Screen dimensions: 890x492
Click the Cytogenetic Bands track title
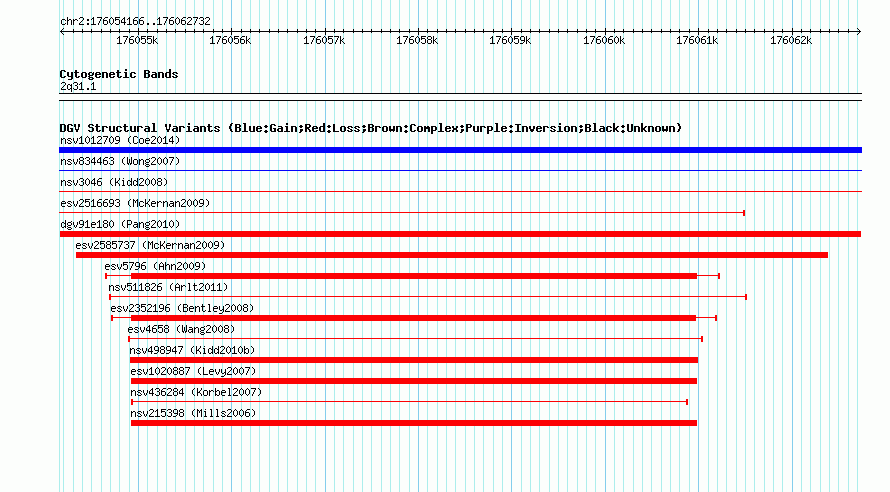pyautogui.click(x=119, y=74)
